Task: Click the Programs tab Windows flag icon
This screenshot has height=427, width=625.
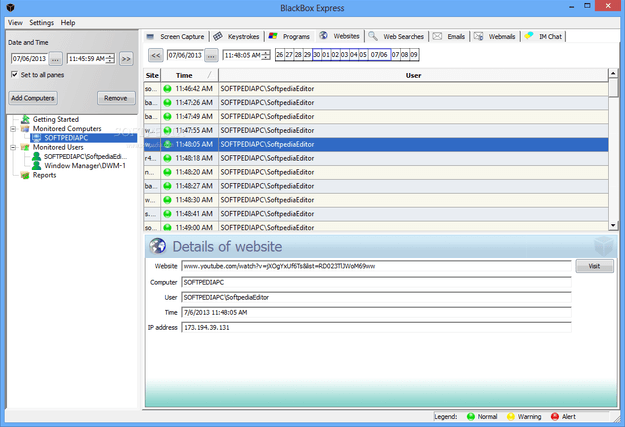Action: tap(273, 36)
